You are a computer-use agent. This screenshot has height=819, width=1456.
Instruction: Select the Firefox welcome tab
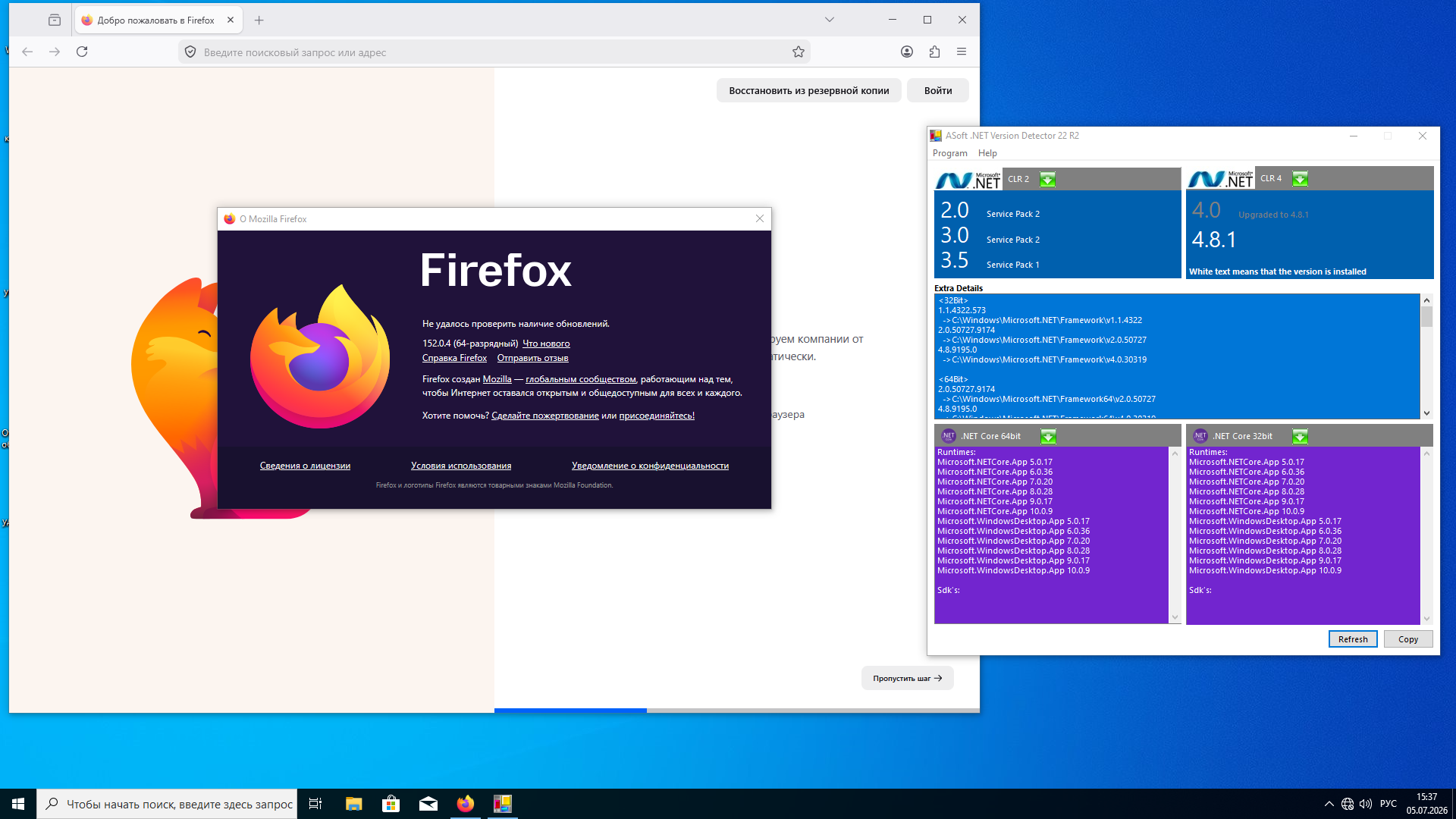click(x=158, y=20)
